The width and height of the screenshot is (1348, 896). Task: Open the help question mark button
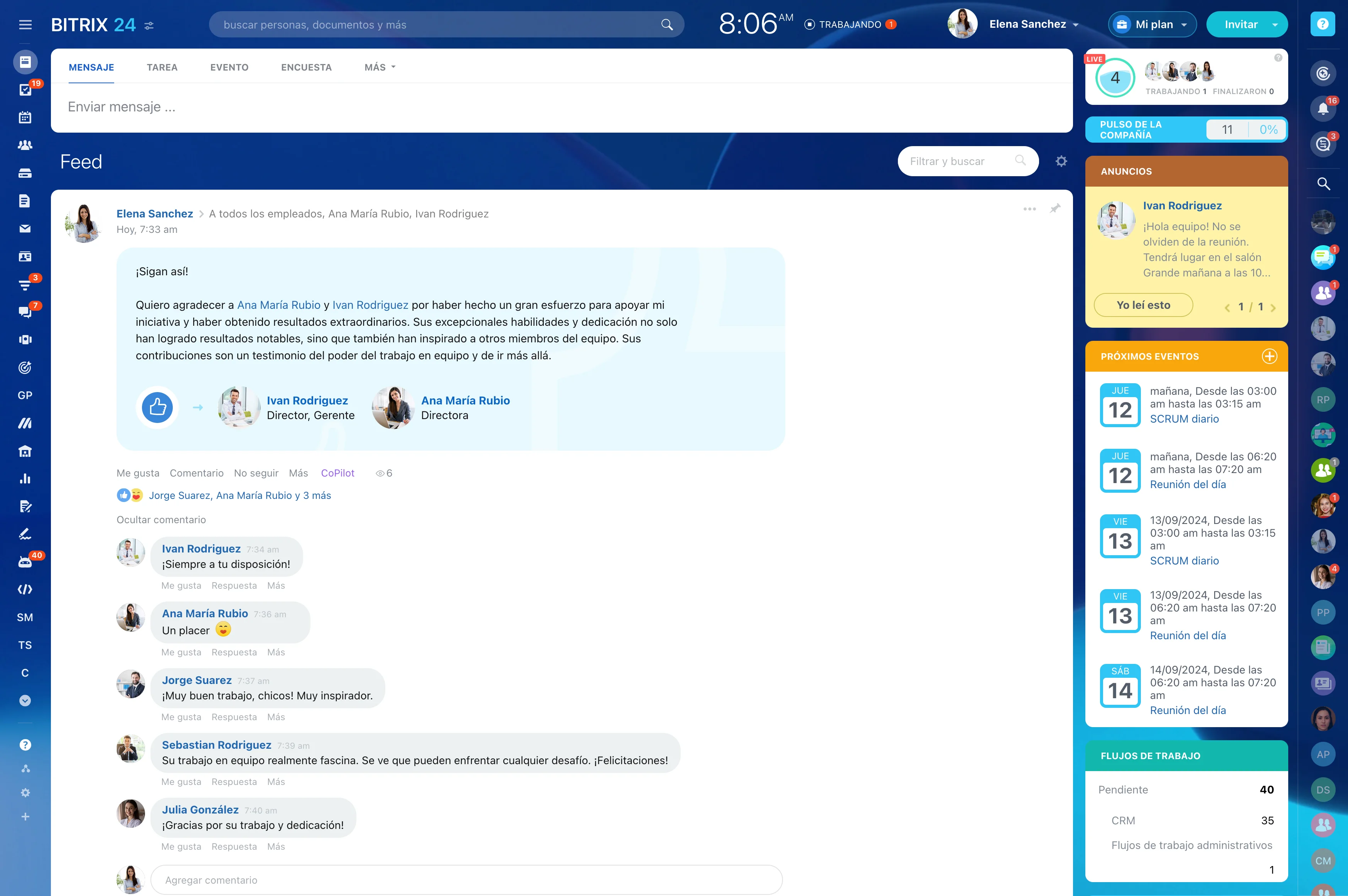(x=1322, y=24)
